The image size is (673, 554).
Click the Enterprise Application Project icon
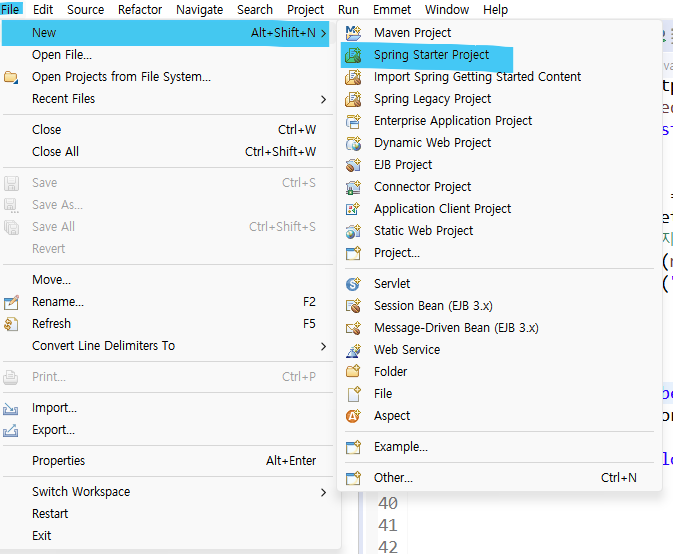click(353, 121)
